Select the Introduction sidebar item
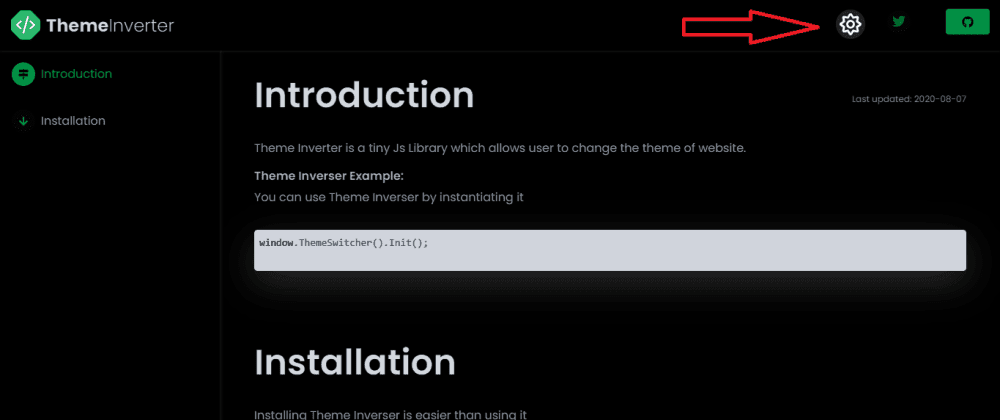Image resolution: width=1000 pixels, height=420 pixels. click(x=76, y=74)
